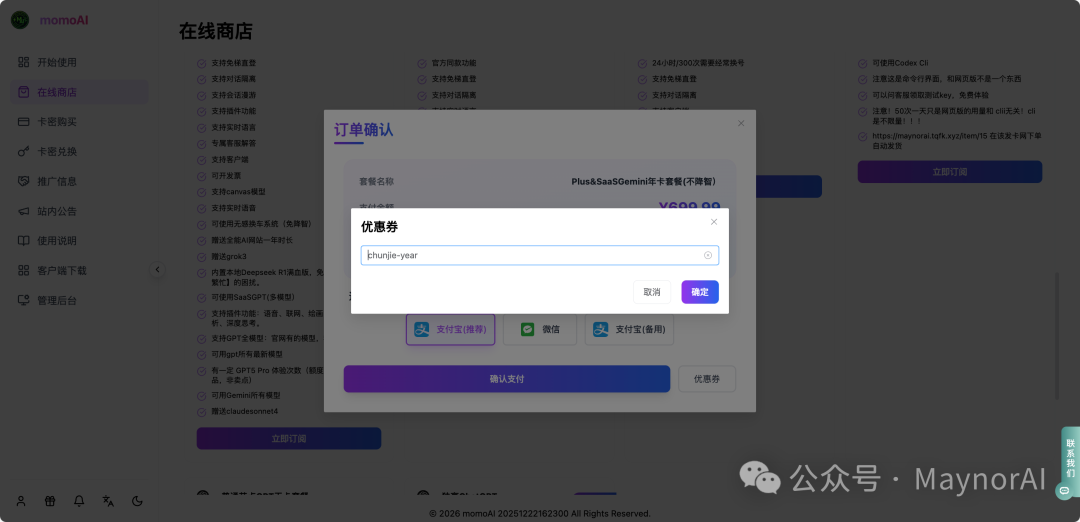This screenshot has width=1080, height=522.
Task: Click the 可使用Codex Cli feature line
Action: [900, 63]
